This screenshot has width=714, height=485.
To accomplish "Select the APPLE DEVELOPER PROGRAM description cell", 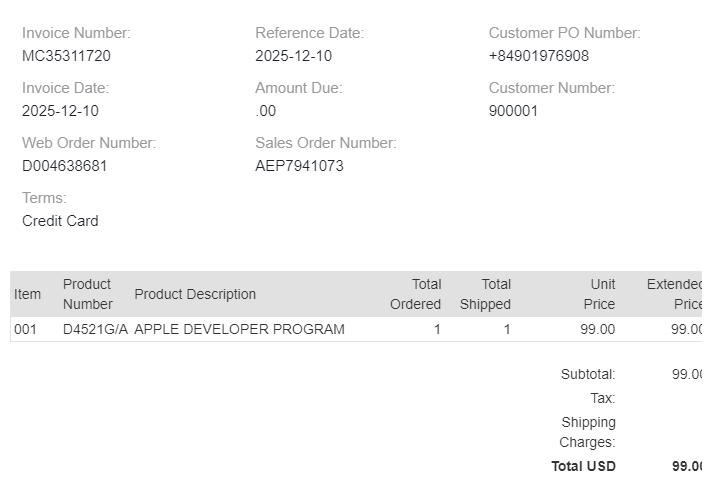I will click(239, 329).
